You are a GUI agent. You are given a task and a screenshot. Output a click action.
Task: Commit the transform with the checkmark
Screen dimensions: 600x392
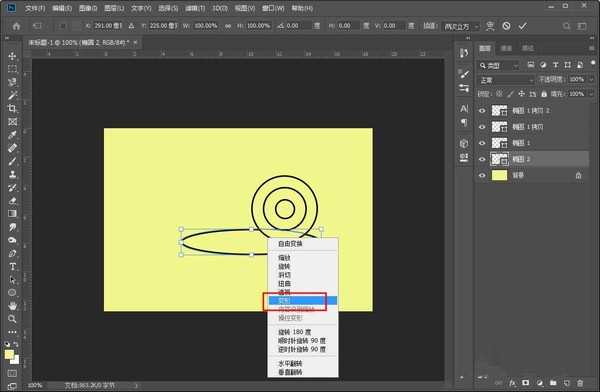click(522, 26)
